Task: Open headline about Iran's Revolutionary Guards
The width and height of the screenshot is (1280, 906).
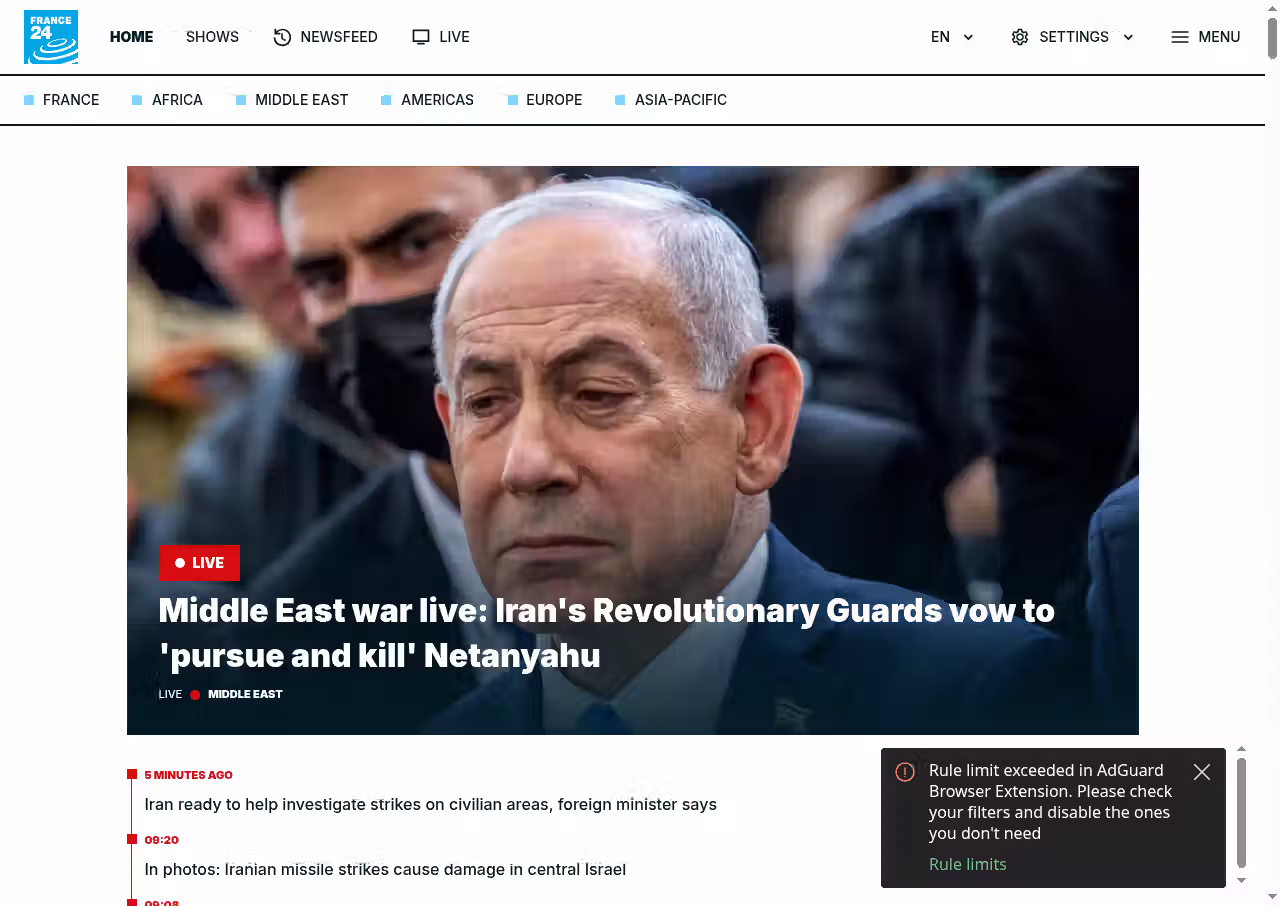Action: coord(606,633)
